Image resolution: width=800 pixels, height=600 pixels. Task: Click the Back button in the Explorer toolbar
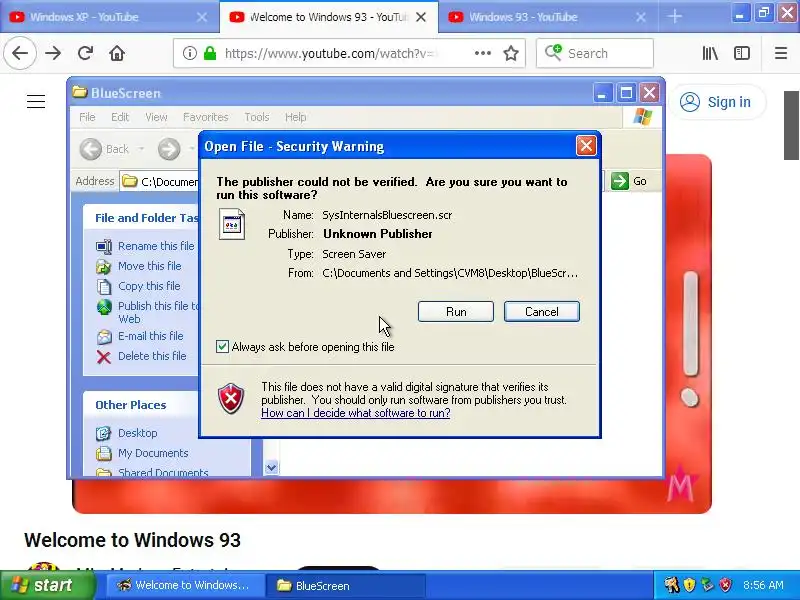tap(105, 149)
